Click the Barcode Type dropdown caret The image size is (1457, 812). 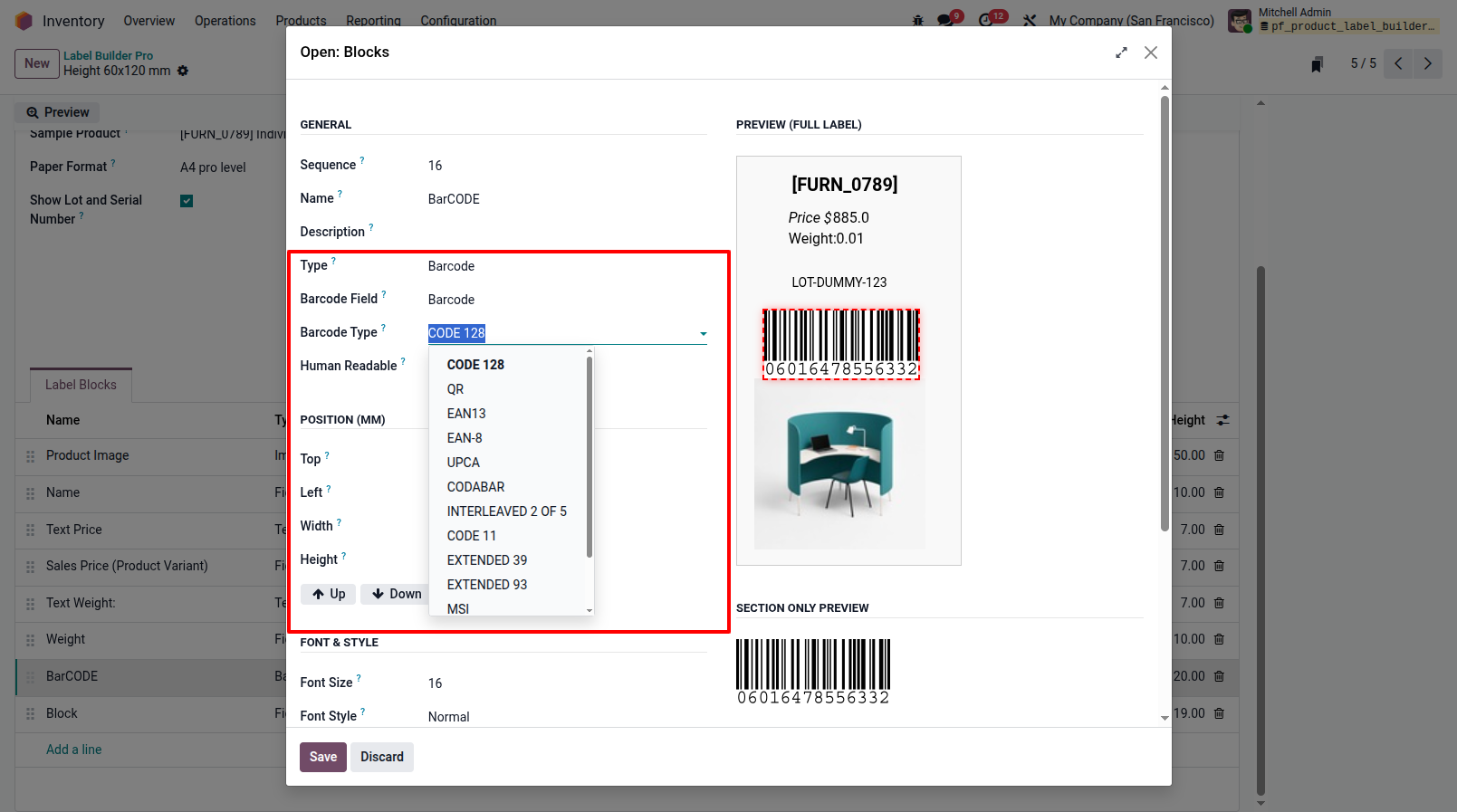coord(703,334)
